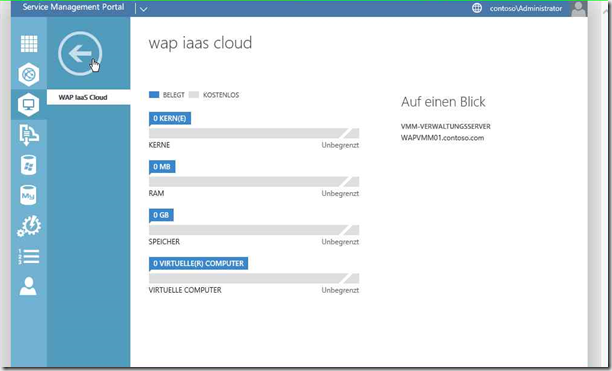Click the language globe icon in header

(477, 8)
